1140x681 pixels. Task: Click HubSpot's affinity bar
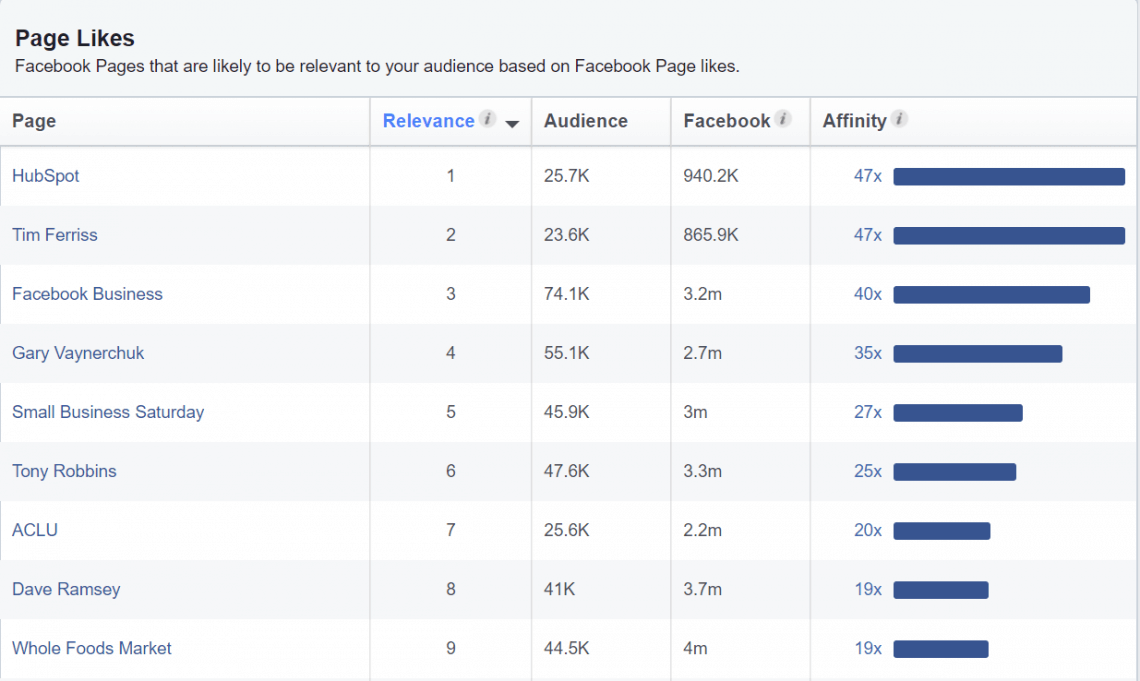pyautogui.click(x=1008, y=176)
